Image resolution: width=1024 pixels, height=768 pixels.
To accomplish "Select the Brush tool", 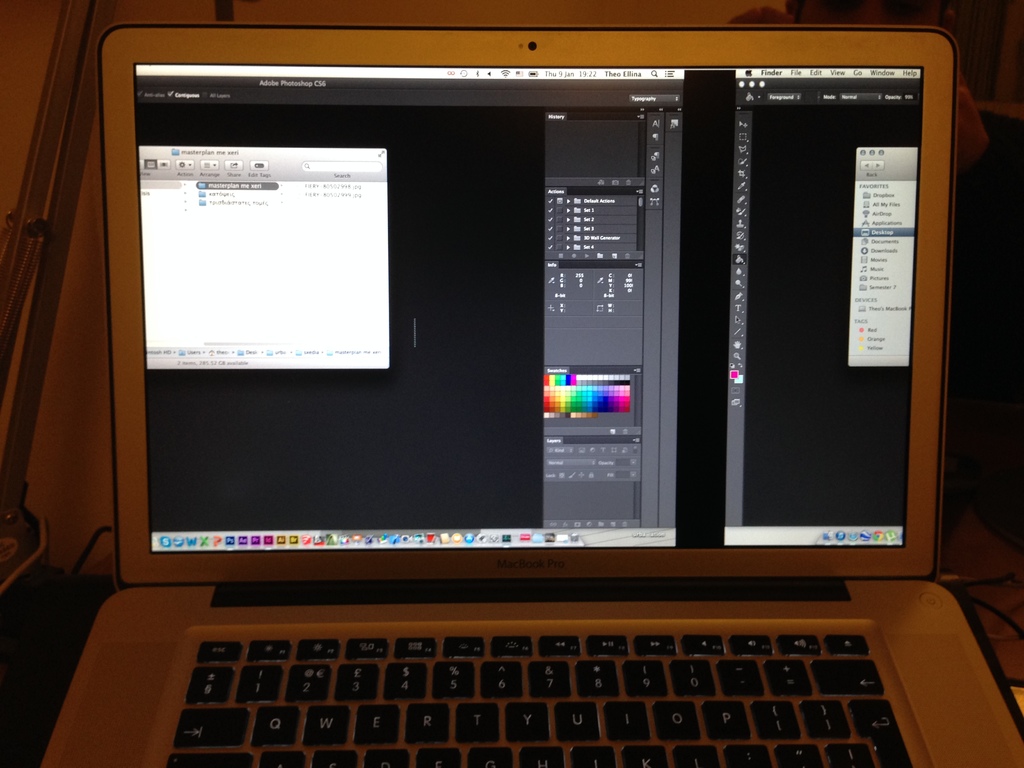I will pos(741,211).
